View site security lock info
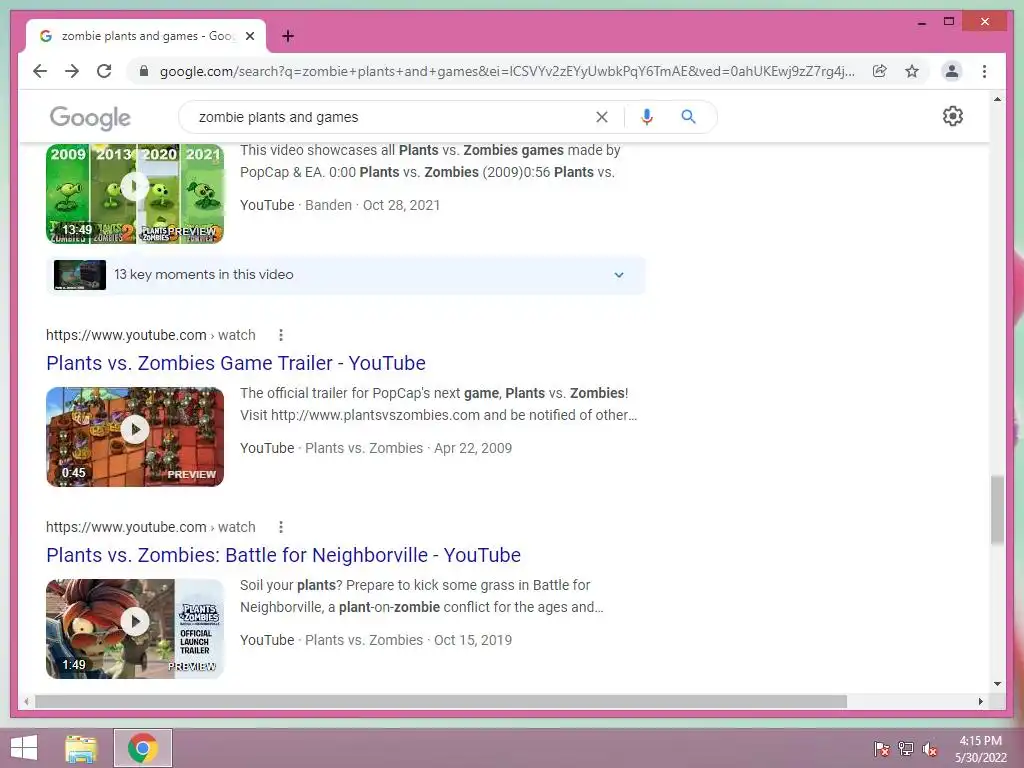 pos(144,71)
